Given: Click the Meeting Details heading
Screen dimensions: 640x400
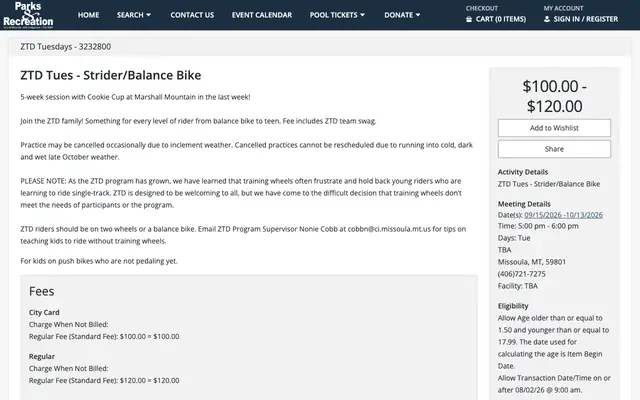Looking at the screenshot, I should click(x=524, y=204).
